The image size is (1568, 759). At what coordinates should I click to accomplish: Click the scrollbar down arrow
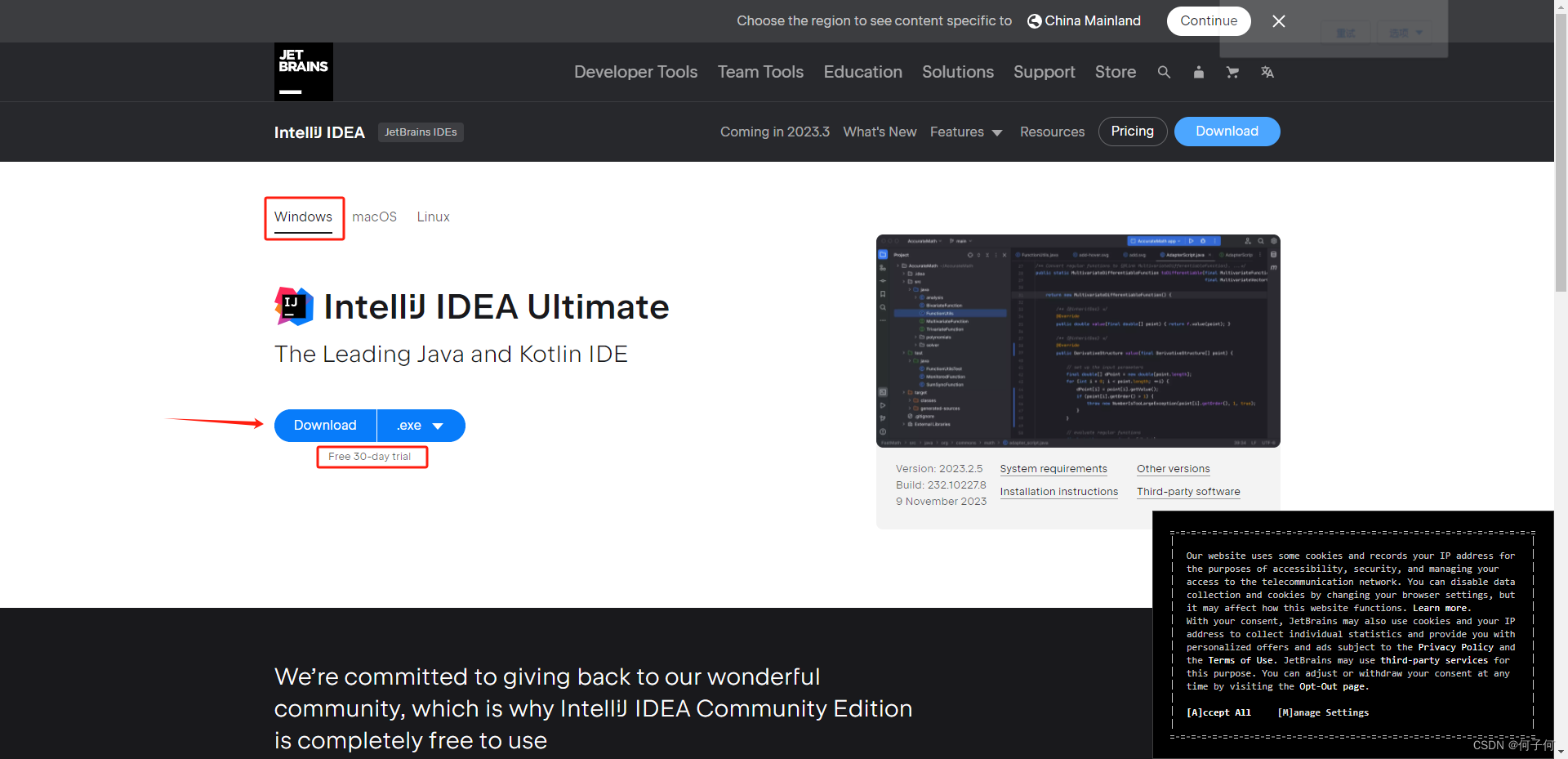click(1561, 751)
